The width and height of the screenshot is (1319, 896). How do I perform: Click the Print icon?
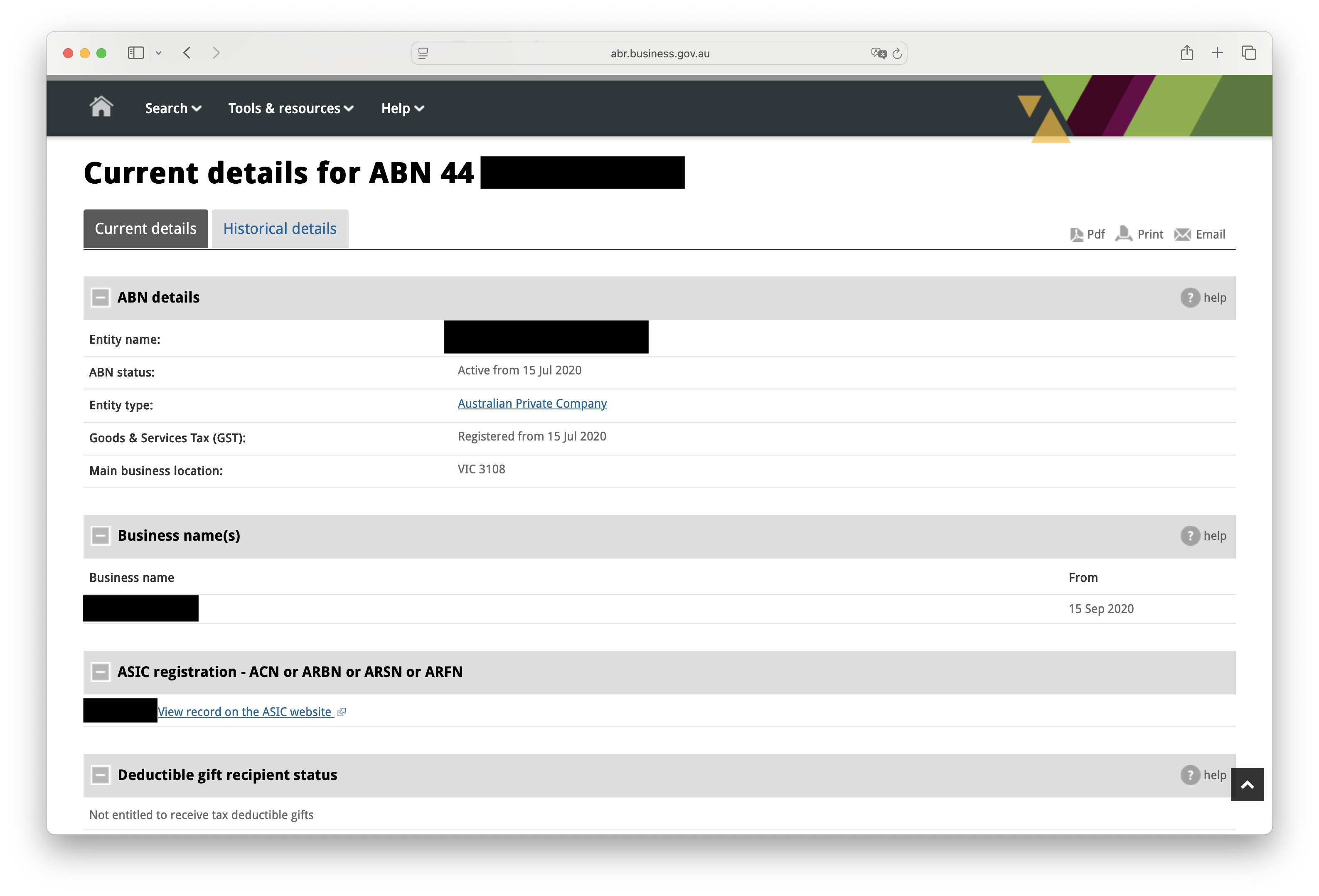coord(1124,234)
